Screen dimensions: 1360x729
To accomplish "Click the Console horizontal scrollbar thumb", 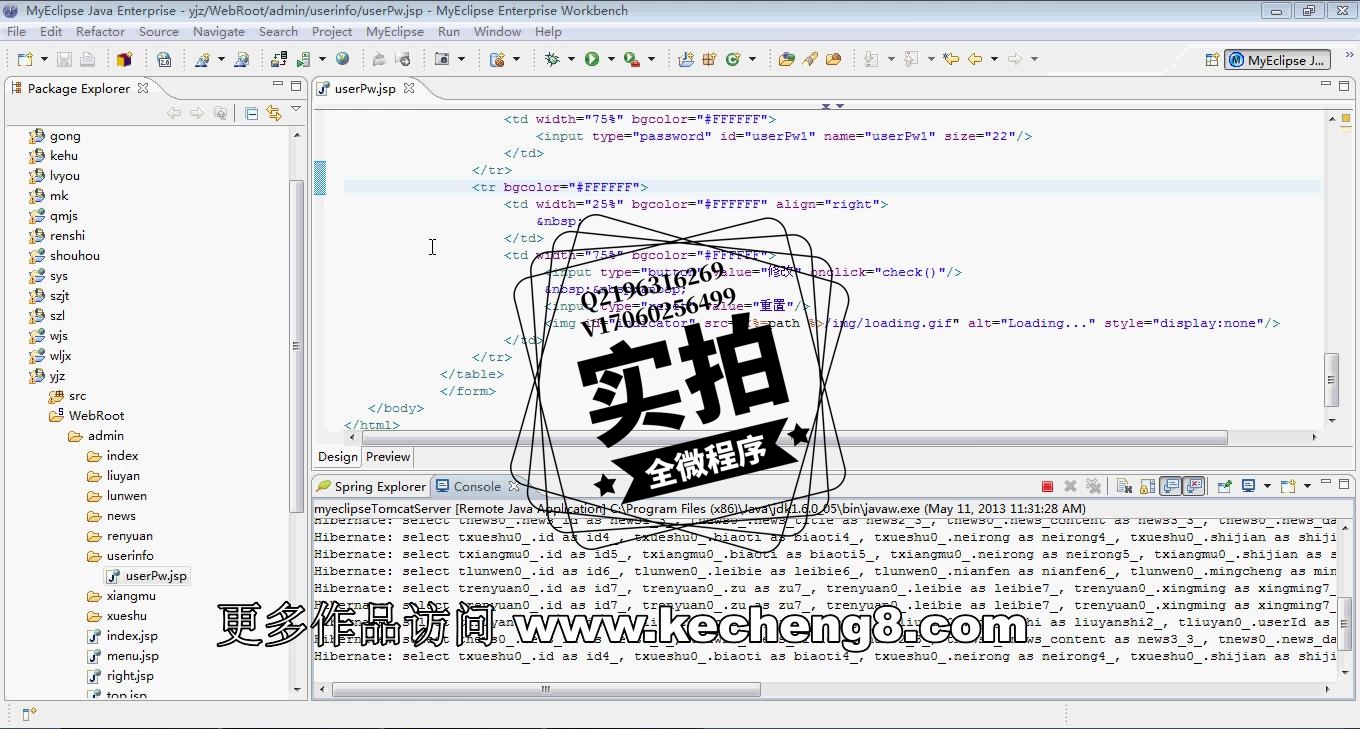I will coord(545,689).
